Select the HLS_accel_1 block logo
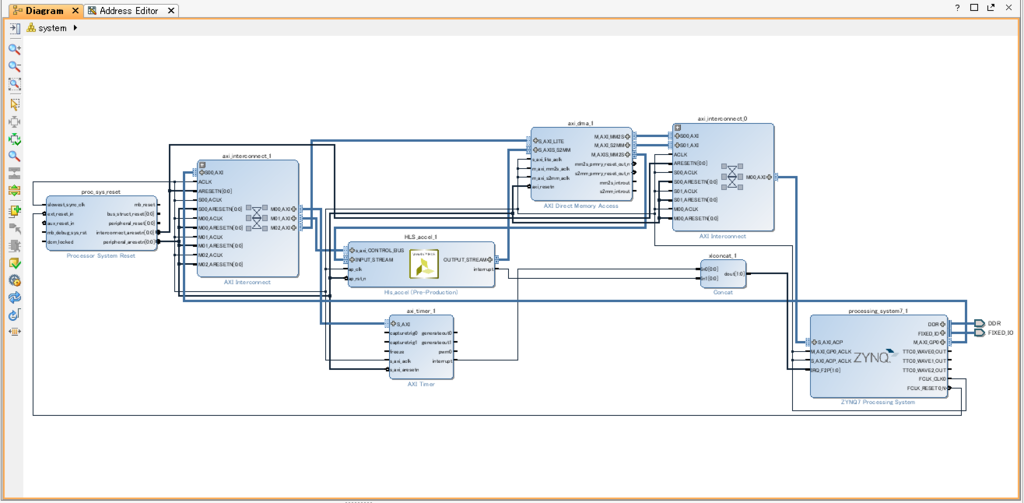The image size is (1024, 503). coord(424,264)
